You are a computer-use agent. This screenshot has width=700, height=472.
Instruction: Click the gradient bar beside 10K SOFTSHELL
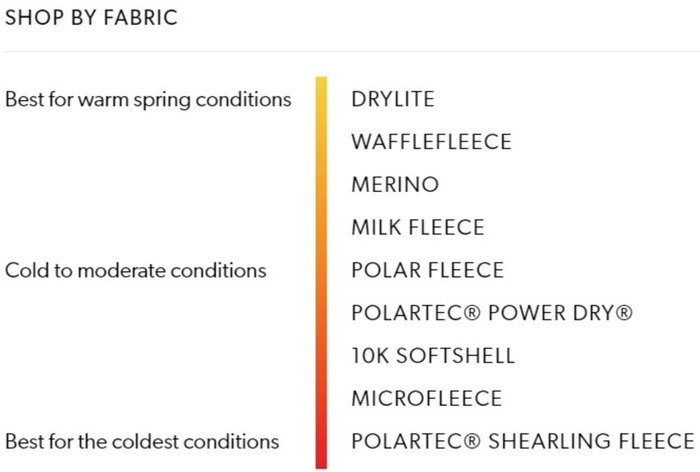321,356
